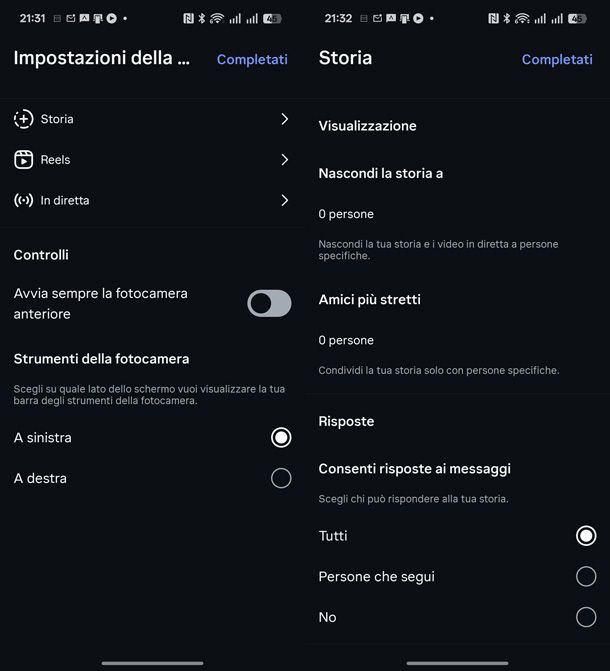Expand In diretta settings chevron
Screen dimensions: 610x671
pyautogui.click(x=284, y=200)
